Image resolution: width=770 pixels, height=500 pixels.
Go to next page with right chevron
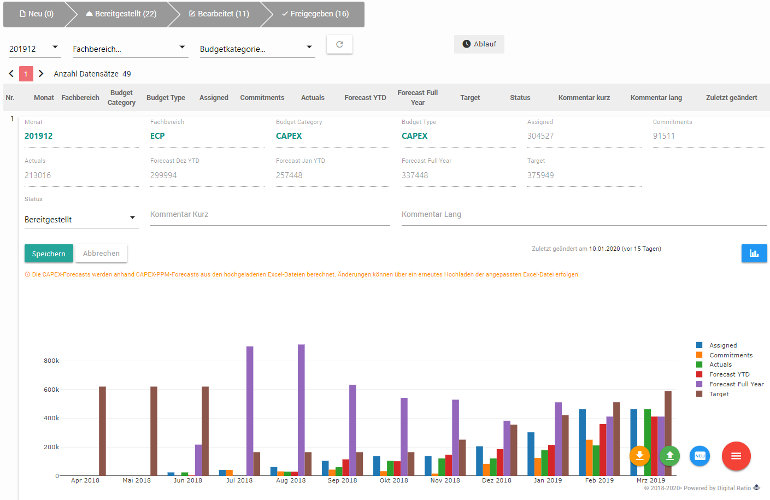(x=42, y=74)
